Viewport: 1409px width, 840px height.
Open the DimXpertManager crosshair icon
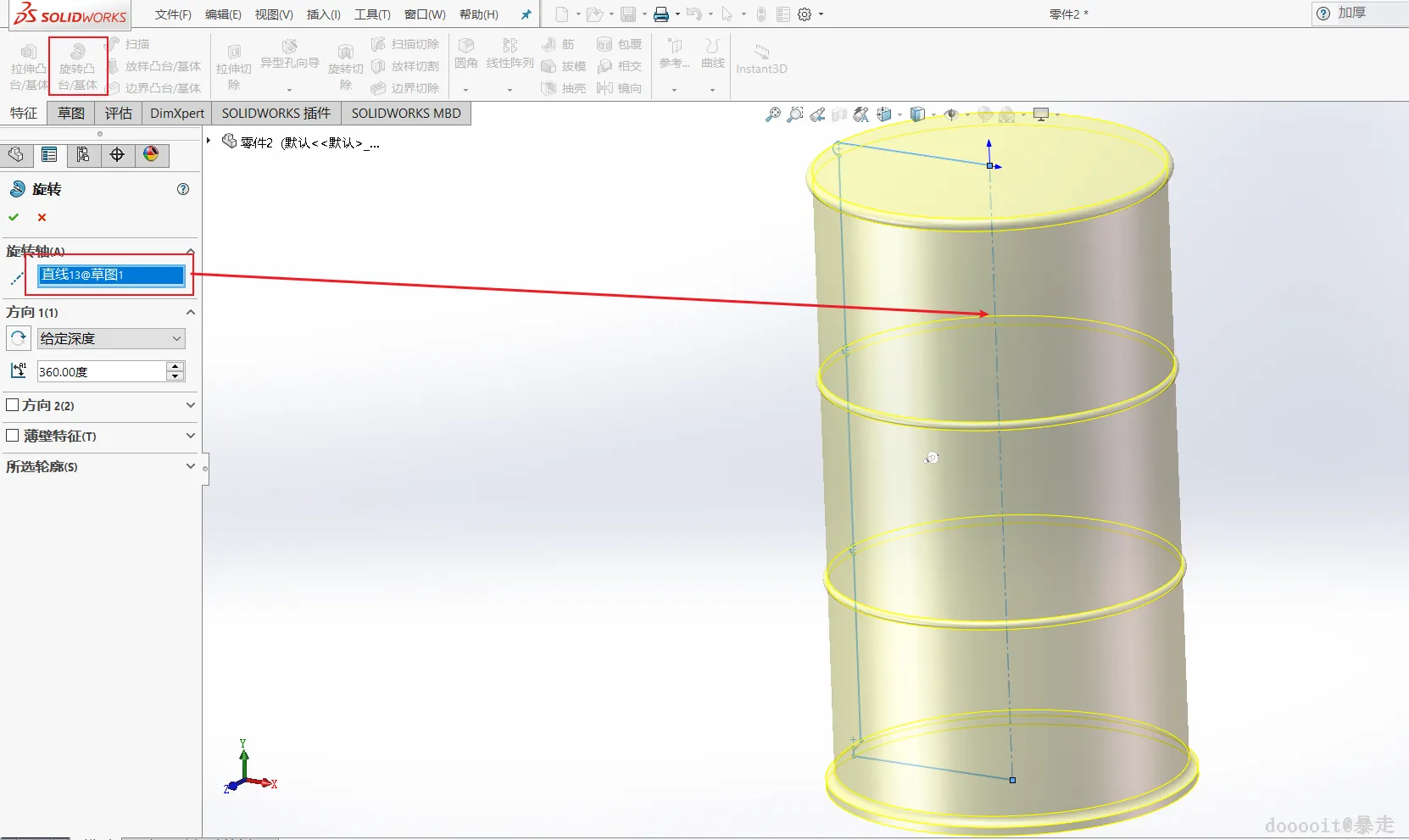tap(117, 154)
